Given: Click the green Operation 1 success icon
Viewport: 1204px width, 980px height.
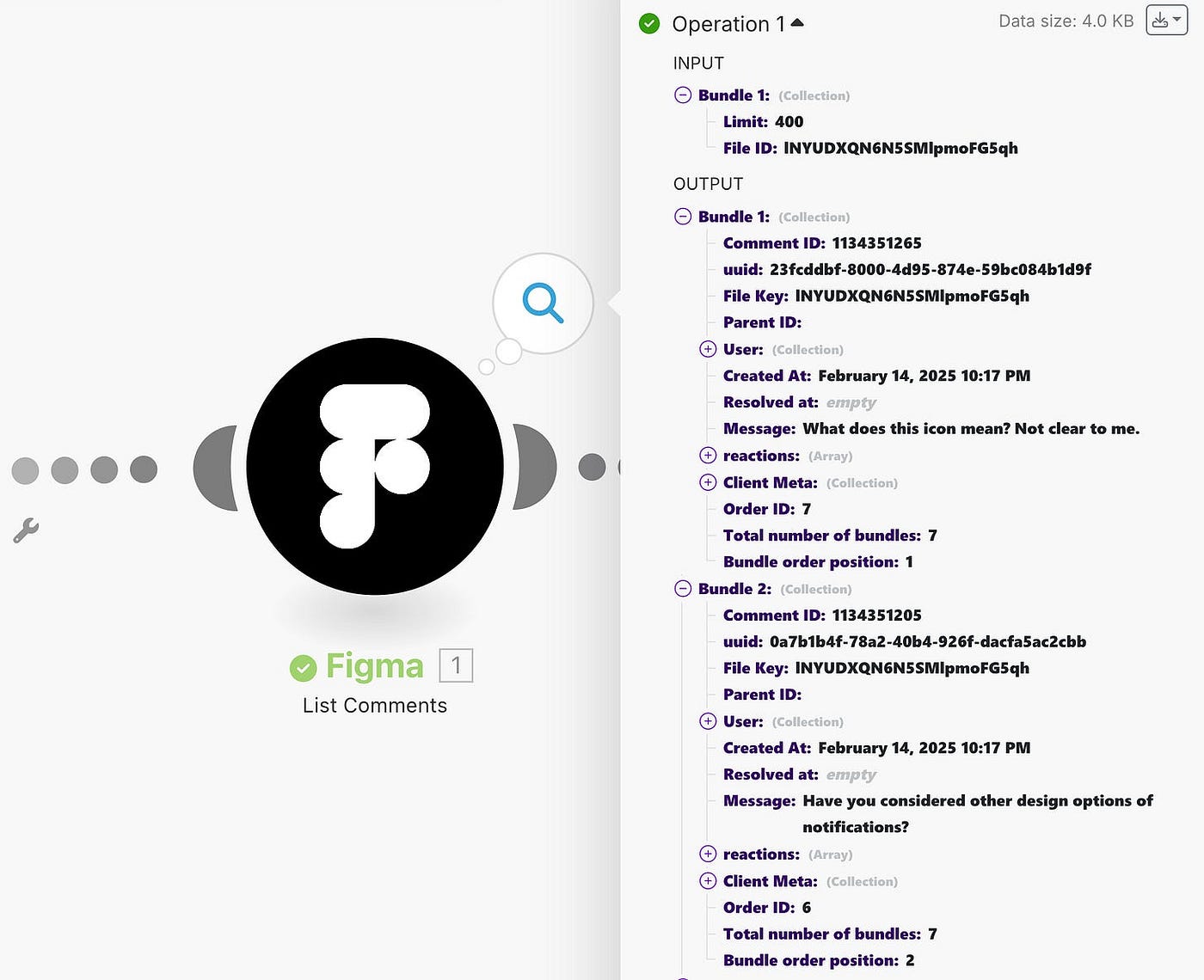Looking at the screenshot, I should coord(649,24).
